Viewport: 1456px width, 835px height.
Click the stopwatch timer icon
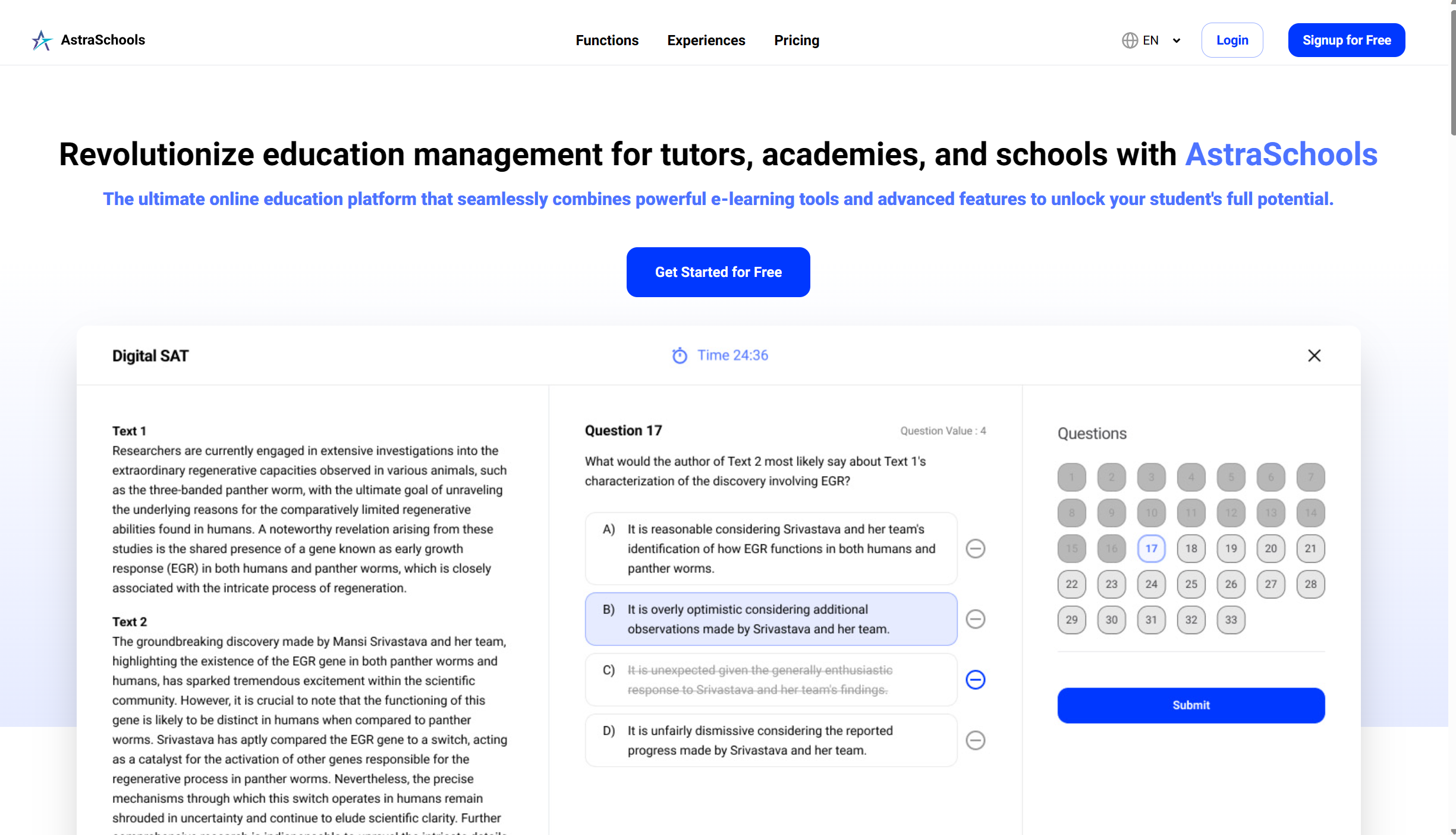(x=679, y=355)
